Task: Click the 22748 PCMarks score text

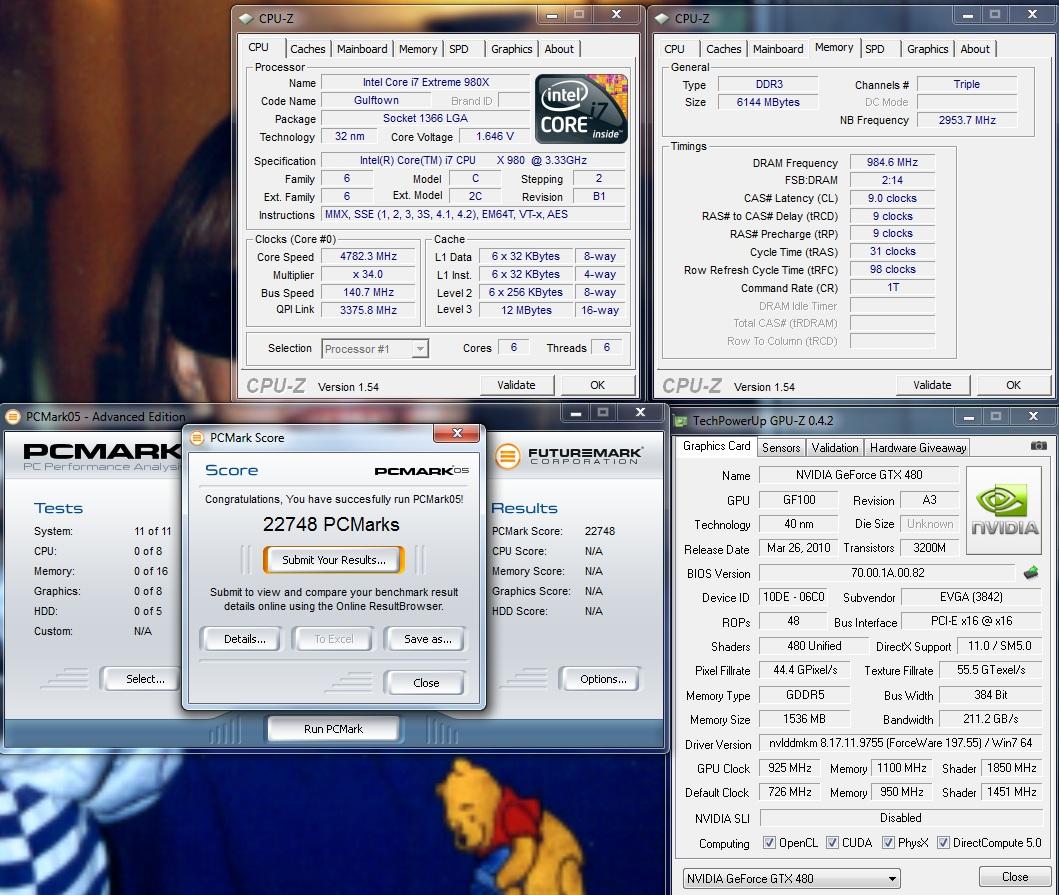Action: tap(331, 525)
